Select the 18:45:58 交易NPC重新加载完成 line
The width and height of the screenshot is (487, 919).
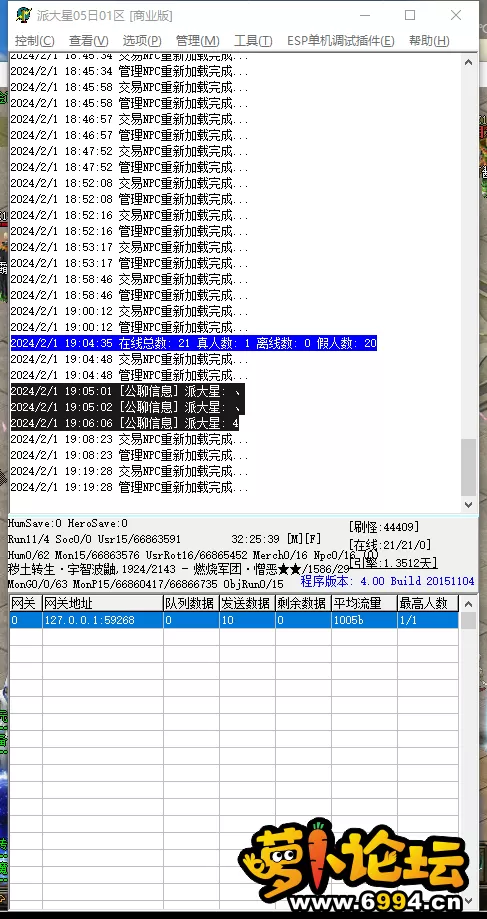point(130,87)
